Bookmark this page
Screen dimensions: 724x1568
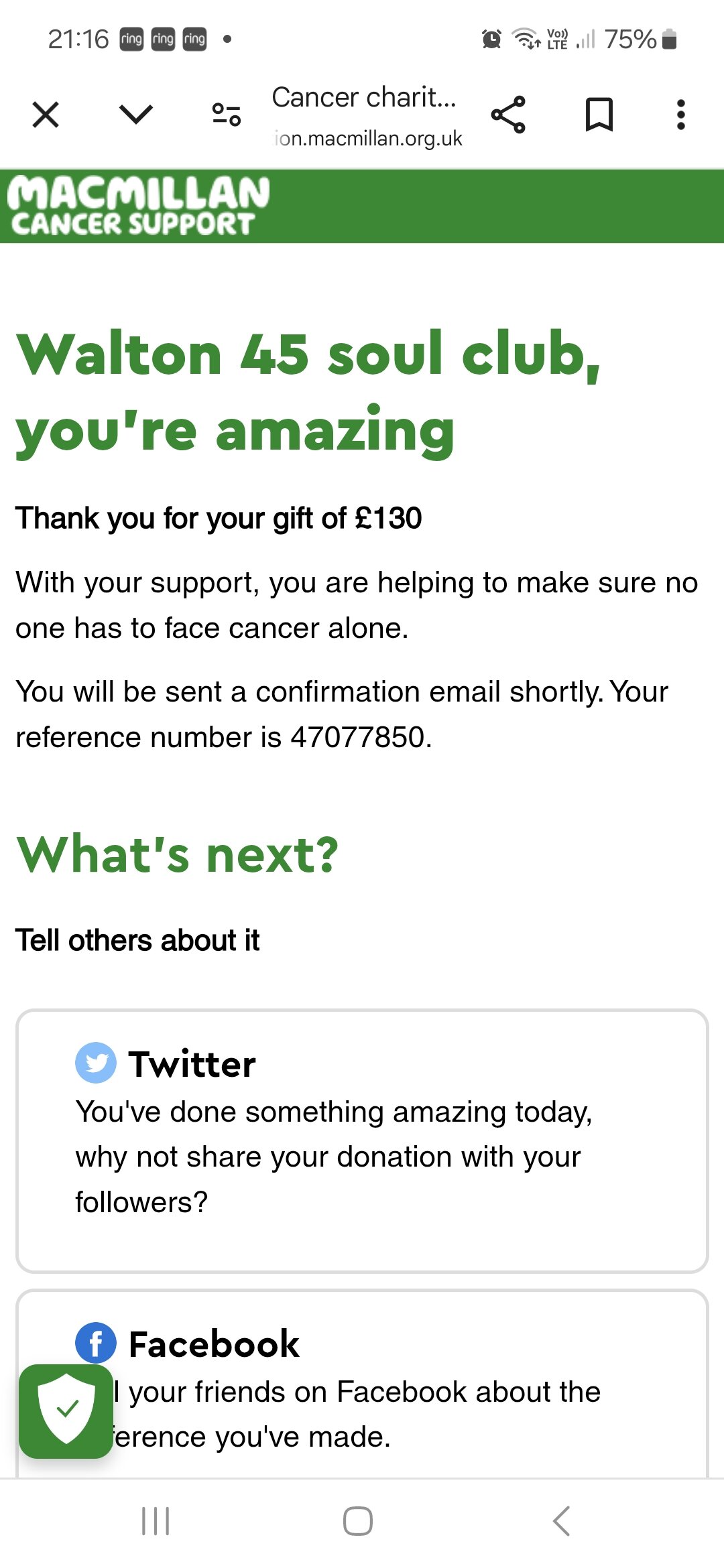(x=599, y=115)
